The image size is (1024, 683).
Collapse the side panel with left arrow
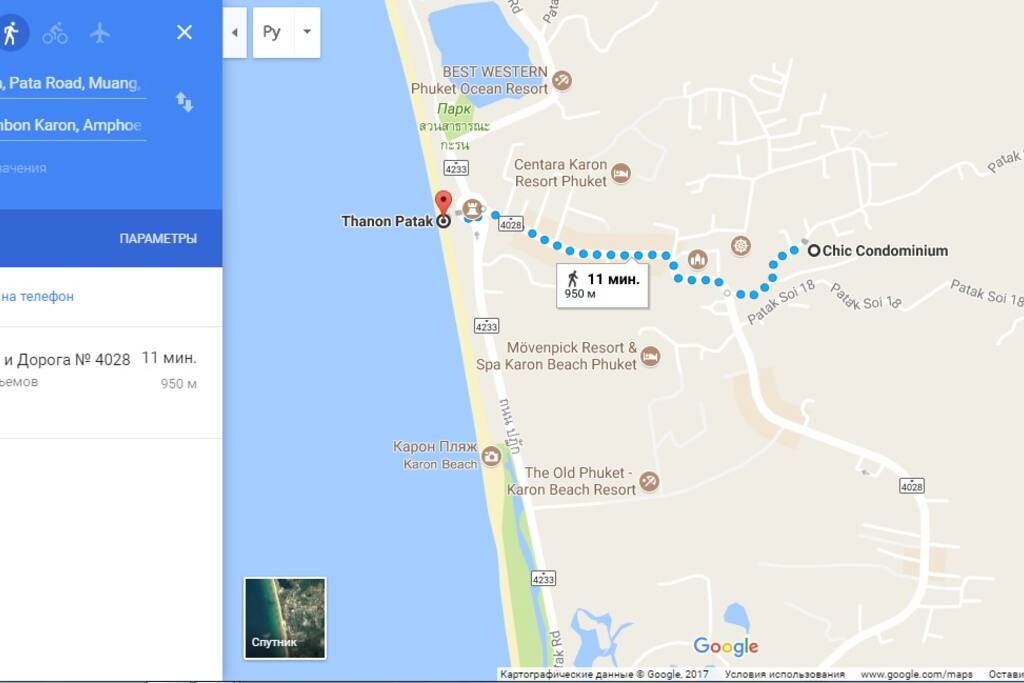coord(234,33)
